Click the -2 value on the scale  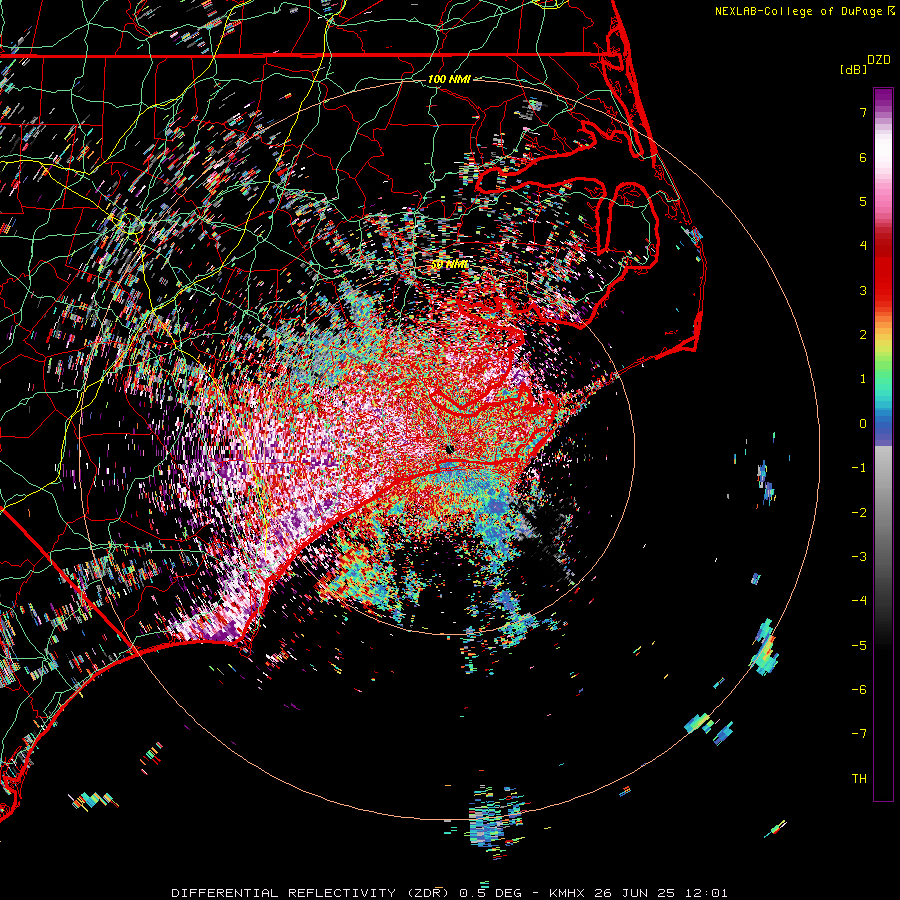click(x=859, y=513)
